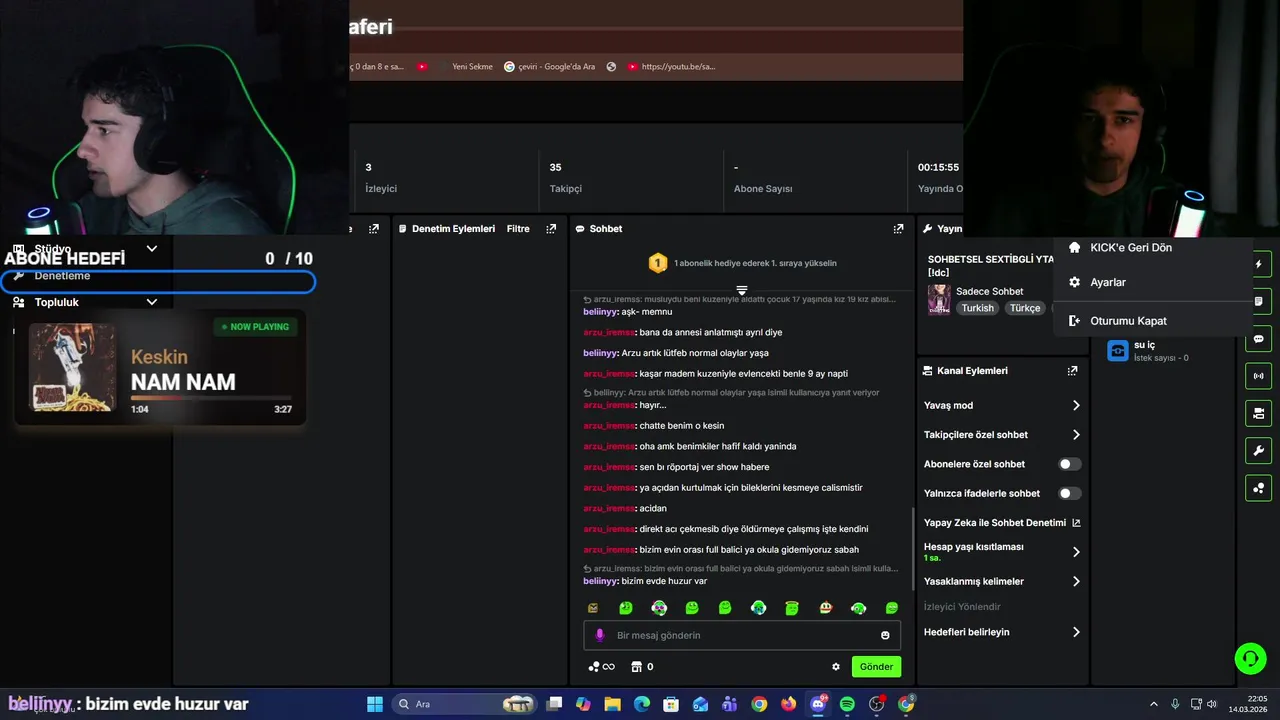Expand Yasaklanmış kelimeler options
Image resolution: width=1280 pixels, height=720 pixels.
tap(1076, 581)
